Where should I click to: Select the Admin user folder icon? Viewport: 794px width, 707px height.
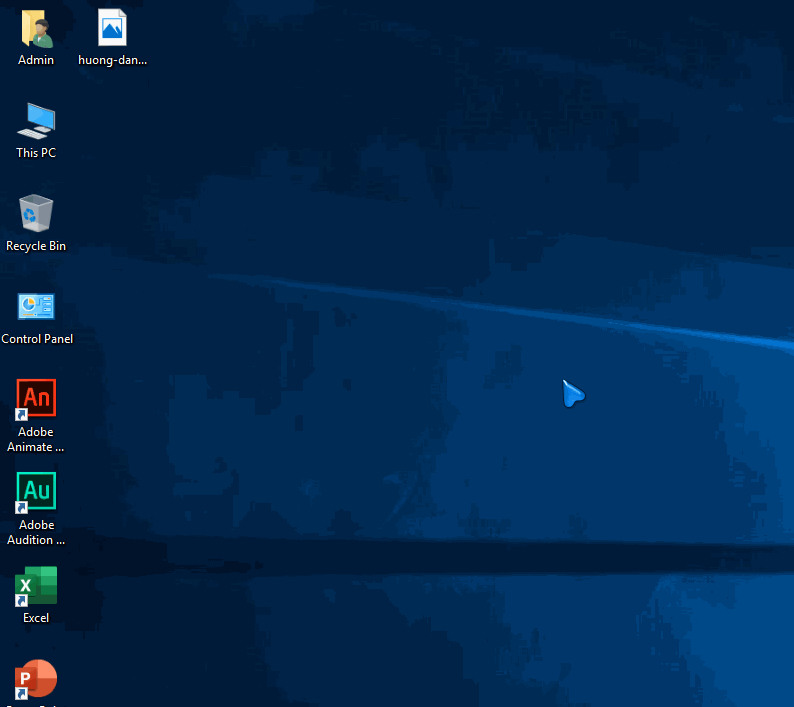point(36,28)
